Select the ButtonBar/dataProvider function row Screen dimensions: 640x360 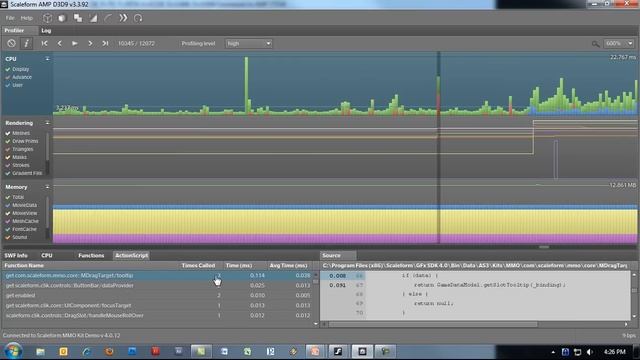(157, 286)
